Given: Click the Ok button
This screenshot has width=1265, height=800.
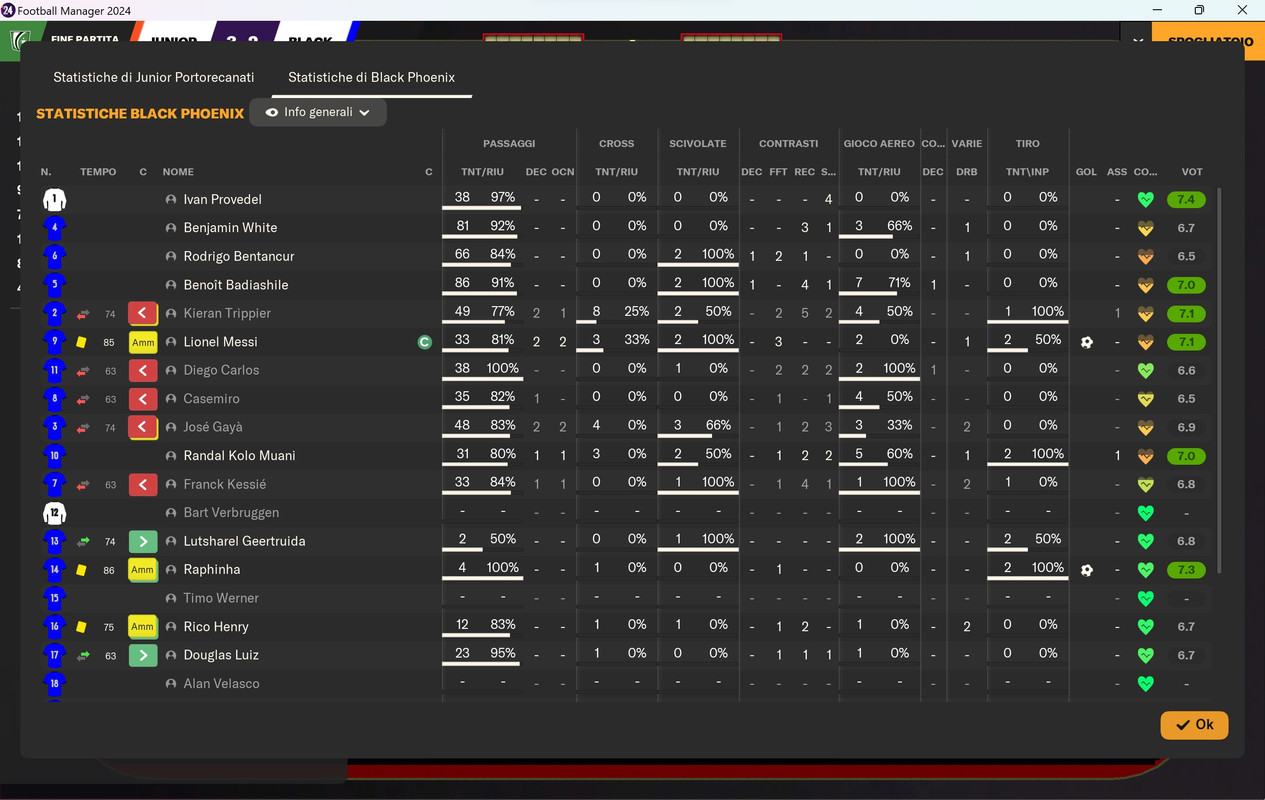Looking at the screenshot, I should [1194, 725].
